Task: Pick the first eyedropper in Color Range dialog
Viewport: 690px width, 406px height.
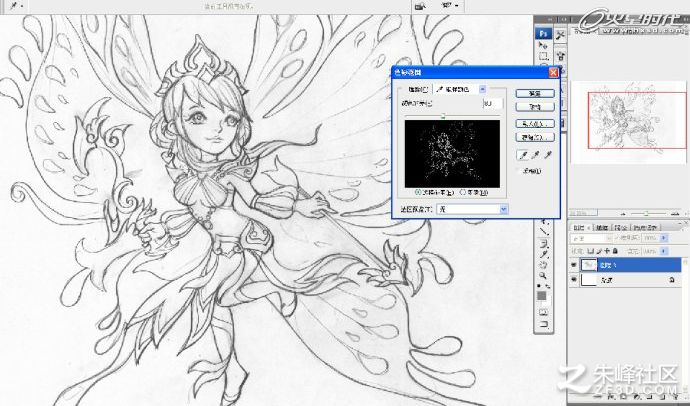Action: coord(523,155)
